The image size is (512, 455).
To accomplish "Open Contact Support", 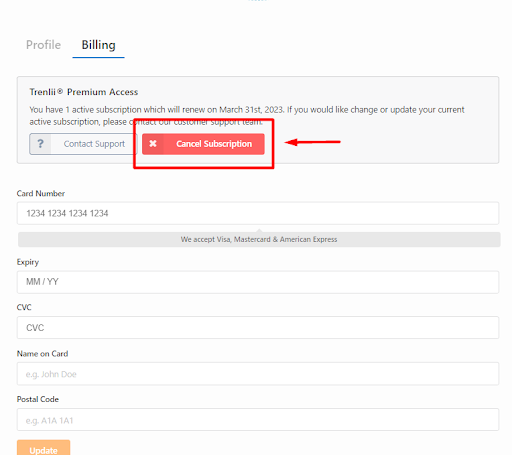I will [83, 144].
